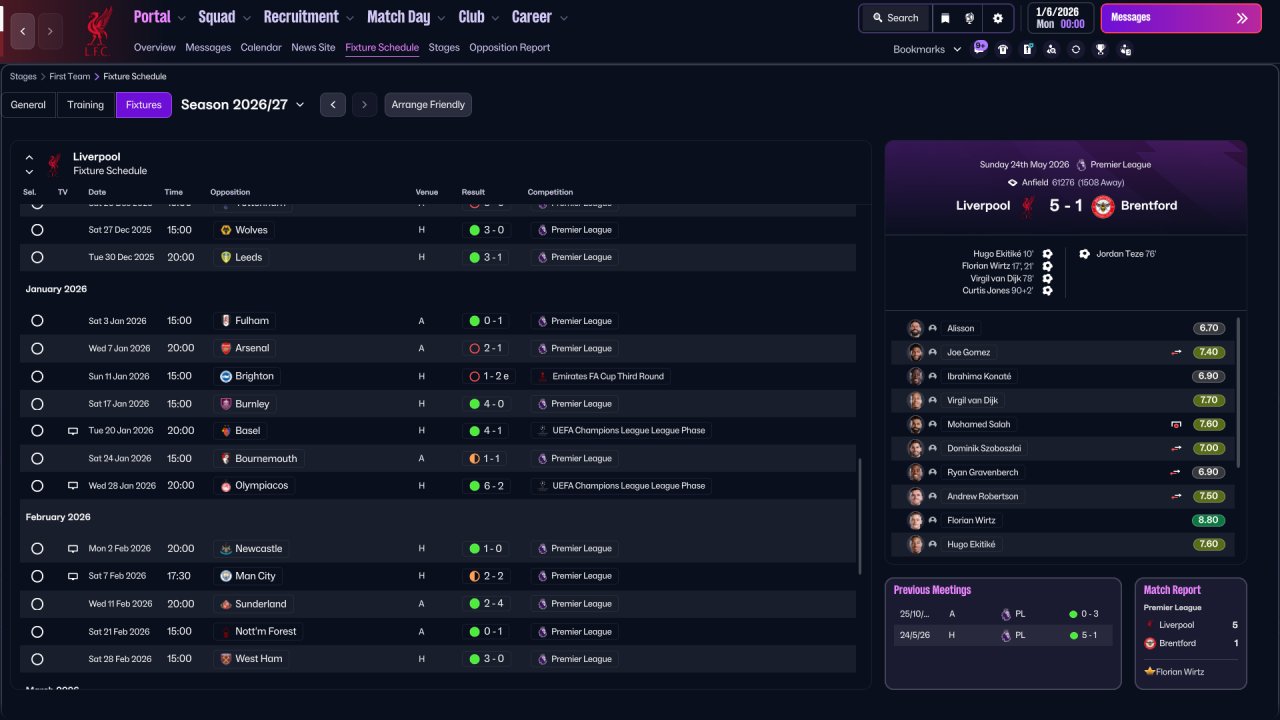The image size is (1280, 720).
Task: Open the settings gear icon
Action: coord(997,18)
